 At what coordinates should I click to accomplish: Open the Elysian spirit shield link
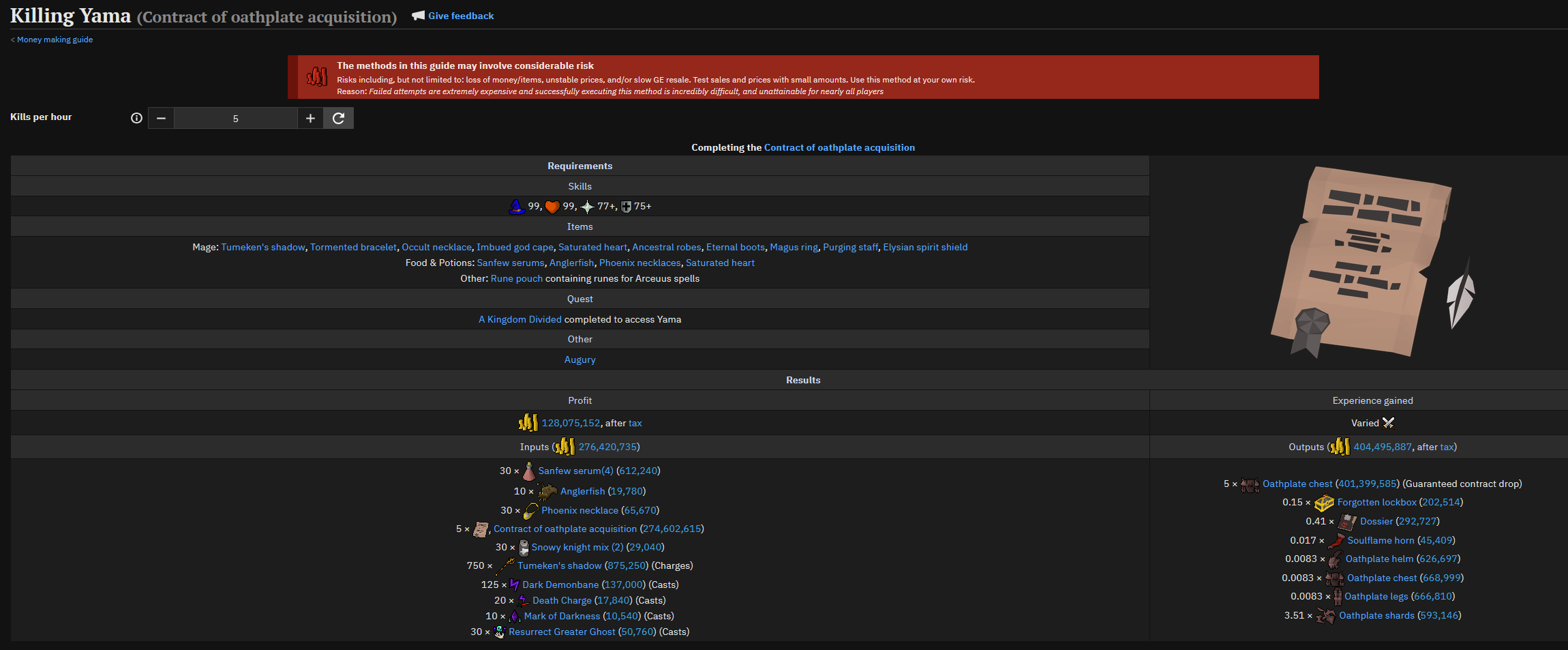coord(925,247)
